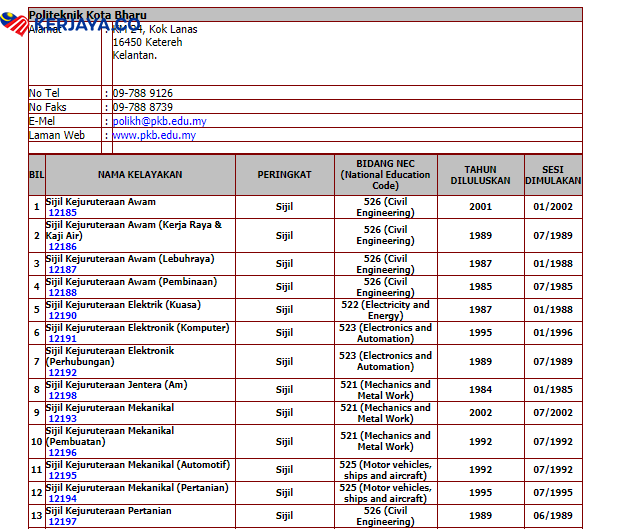Image resolution: width=634 pixels, height=529 pixels.
Task: Select text Sijil Kejuruteraan Jentera (Am)
Action: coord(116,385)
